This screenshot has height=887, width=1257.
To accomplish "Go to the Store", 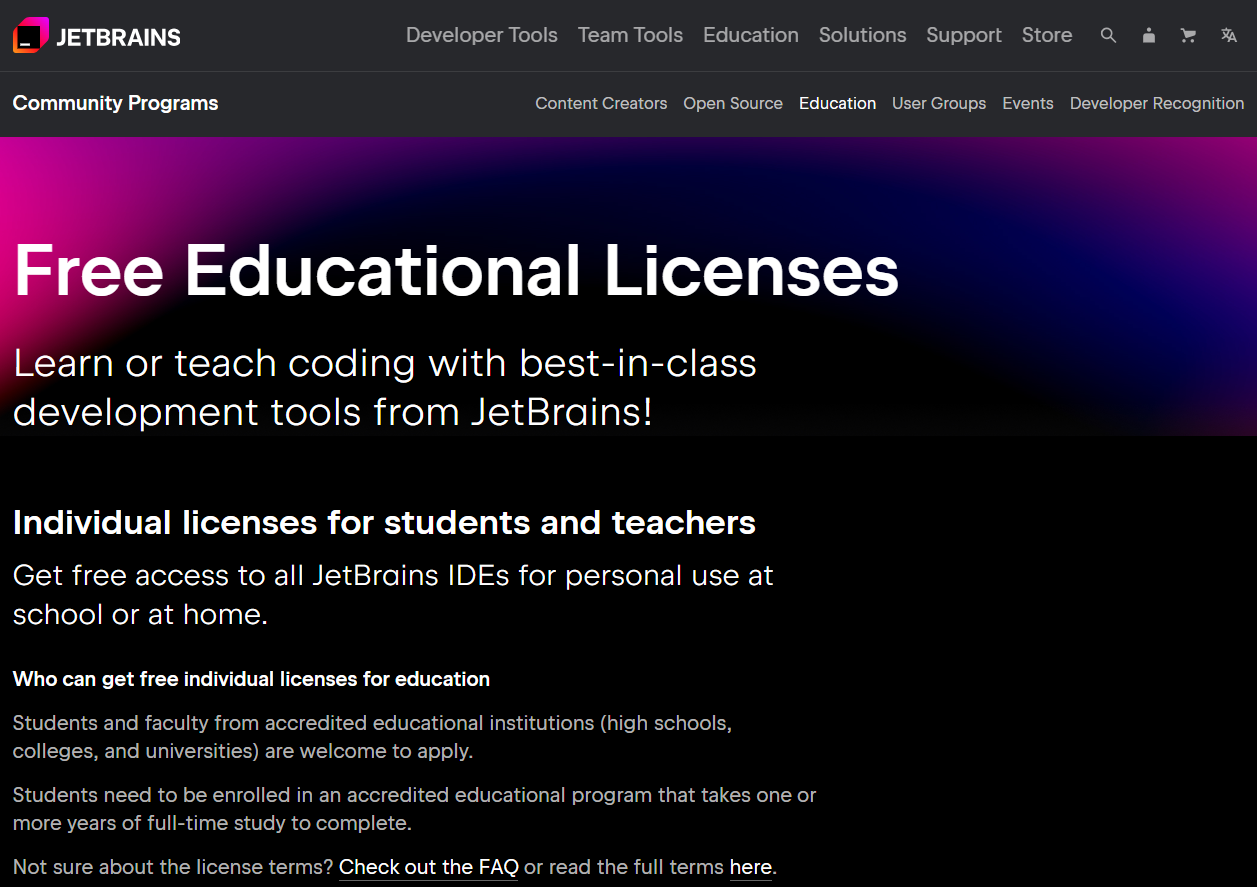I will tap(1047, 35).
